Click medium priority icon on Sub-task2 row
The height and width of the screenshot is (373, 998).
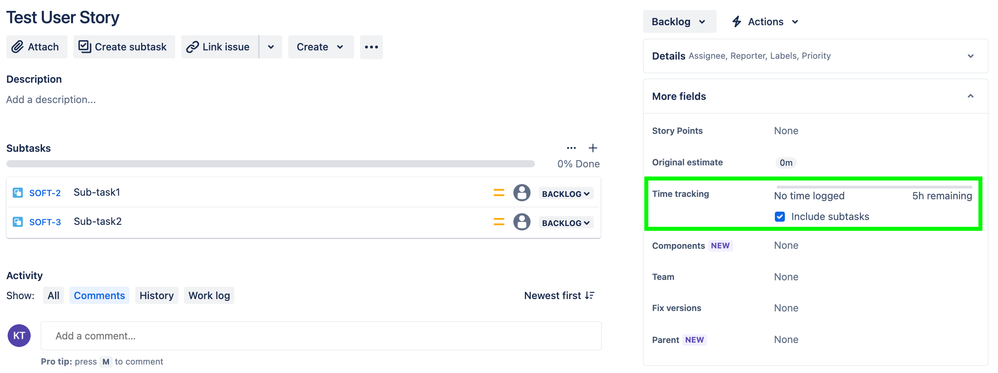(x=499, y=222)
